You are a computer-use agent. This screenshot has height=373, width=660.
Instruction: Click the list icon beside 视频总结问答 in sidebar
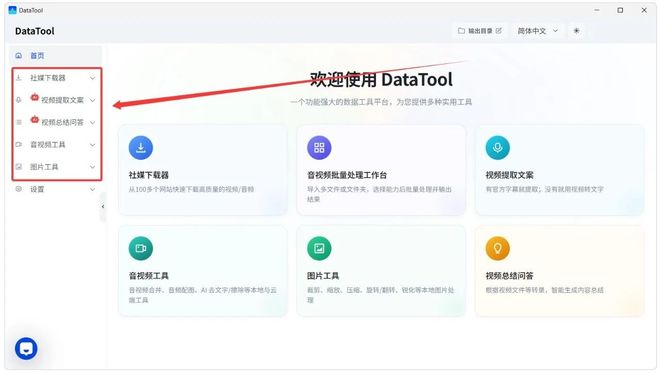19,123
